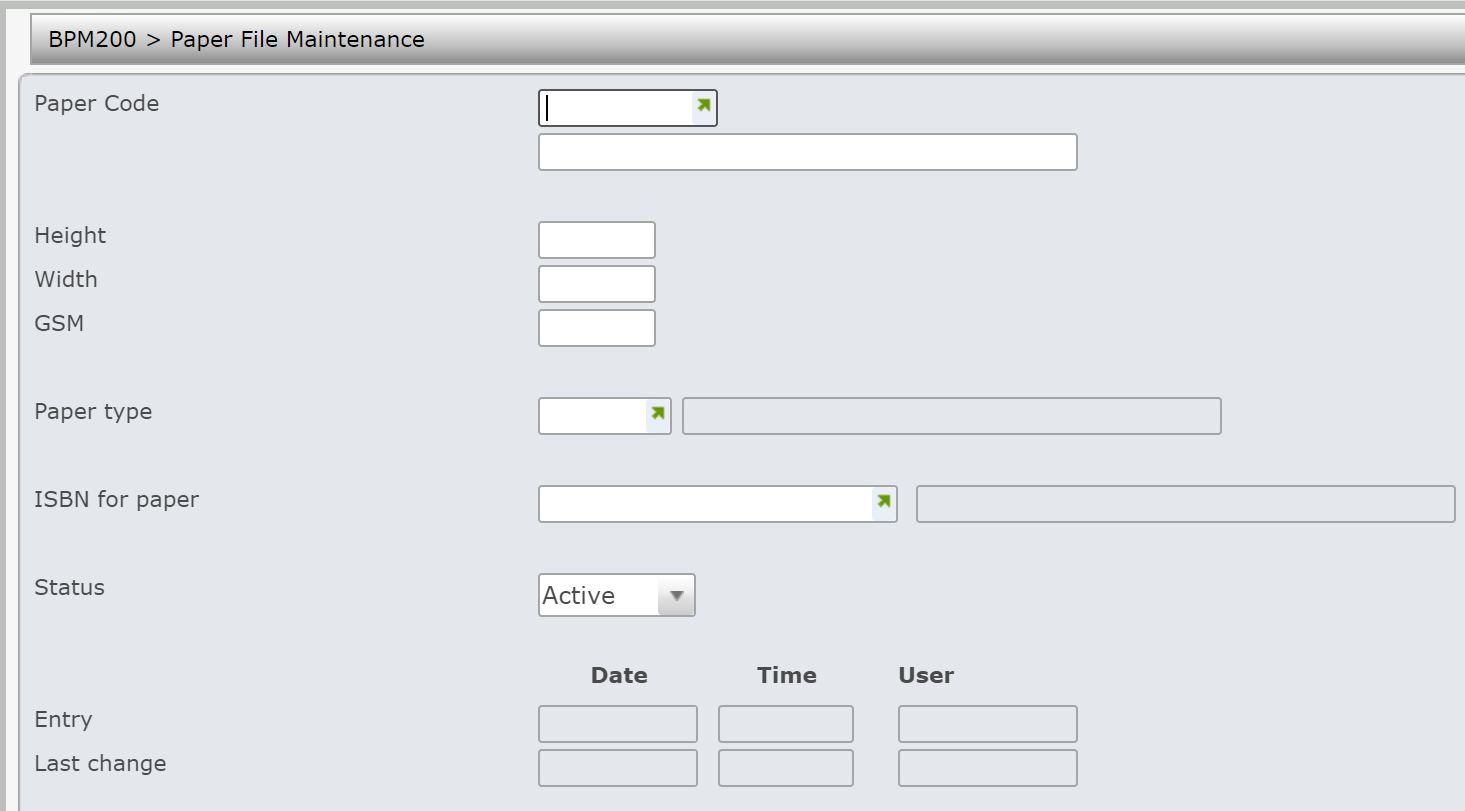Open the Paper Code lookup arrow icon

point(704,106)
